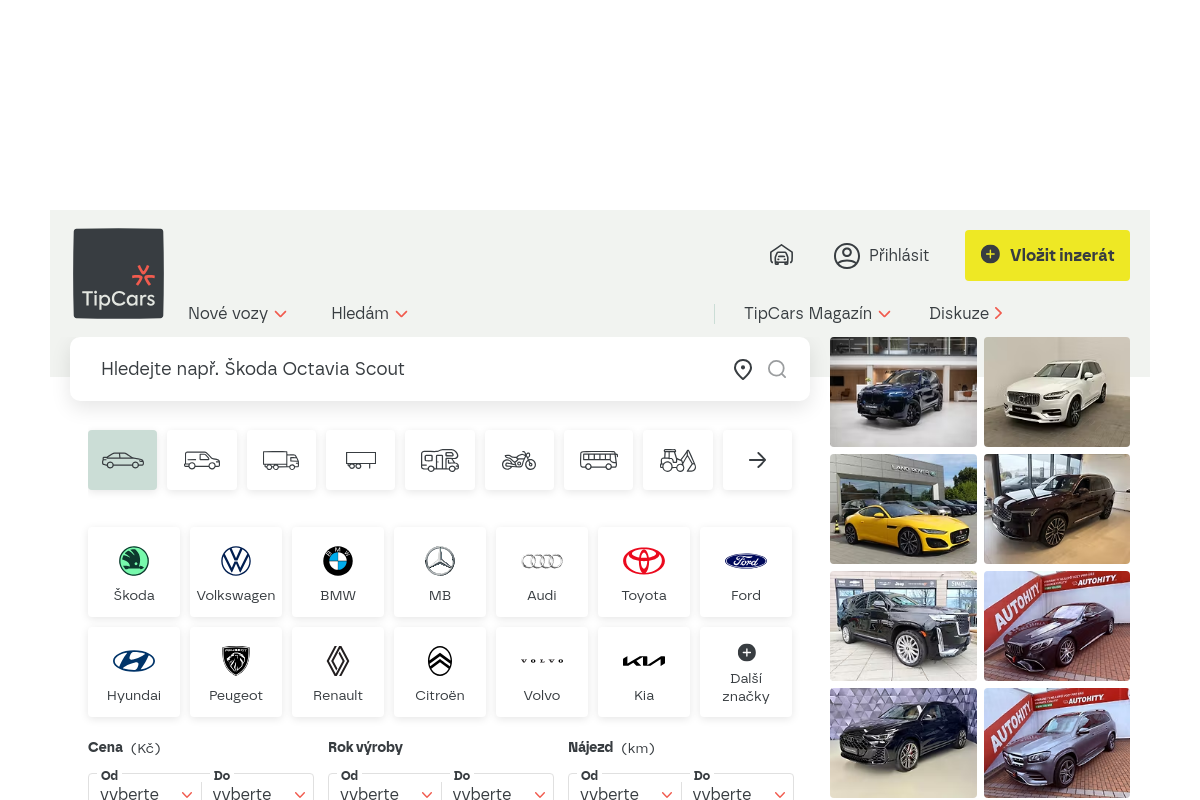Select the trucks category icon

281,460
